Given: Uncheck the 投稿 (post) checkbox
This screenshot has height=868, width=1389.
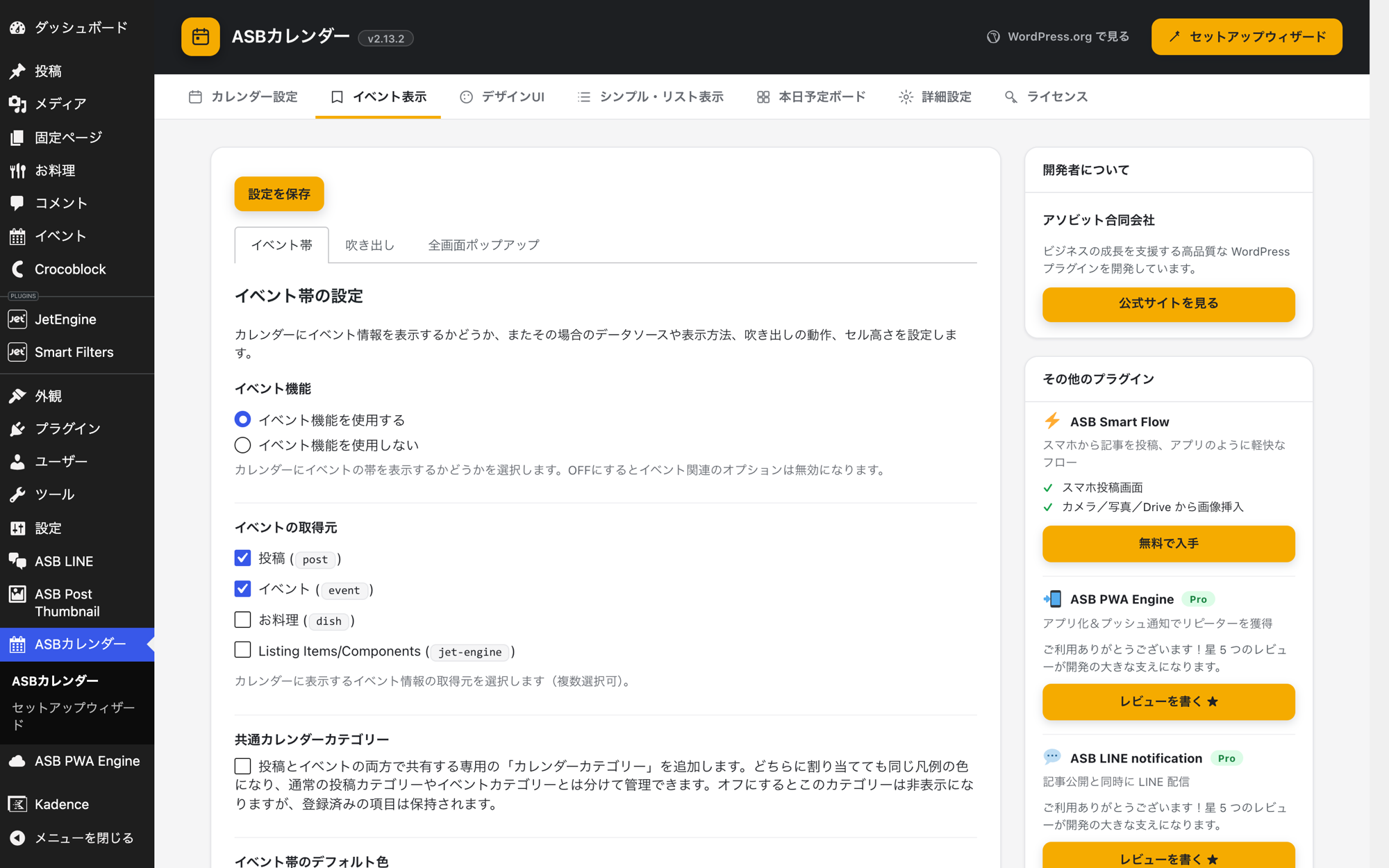Looking at the screenshot, I should pyautogui.click(x=242, y=558).
